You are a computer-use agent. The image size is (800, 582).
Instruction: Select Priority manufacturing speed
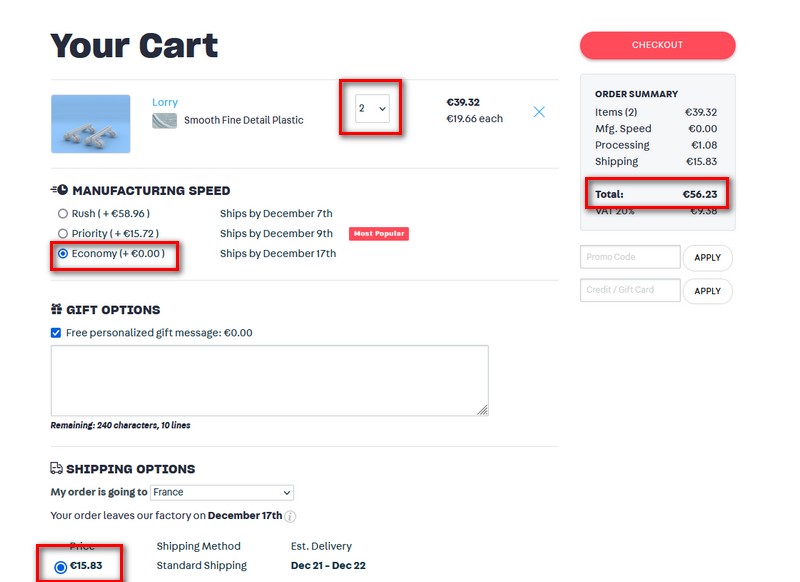pos(63,234)
